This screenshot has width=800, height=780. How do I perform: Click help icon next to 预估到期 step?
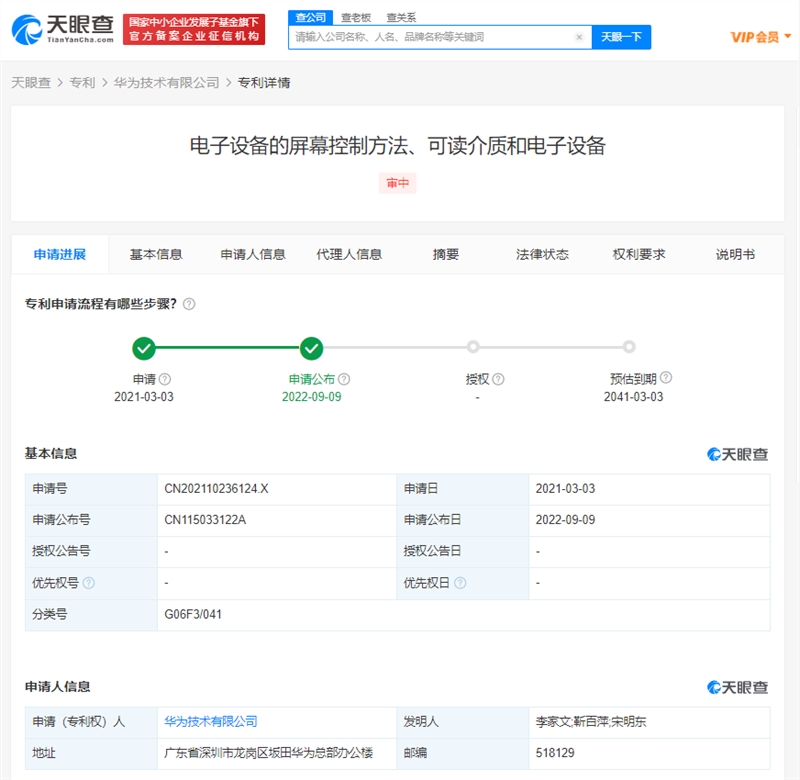click(666, 377)
